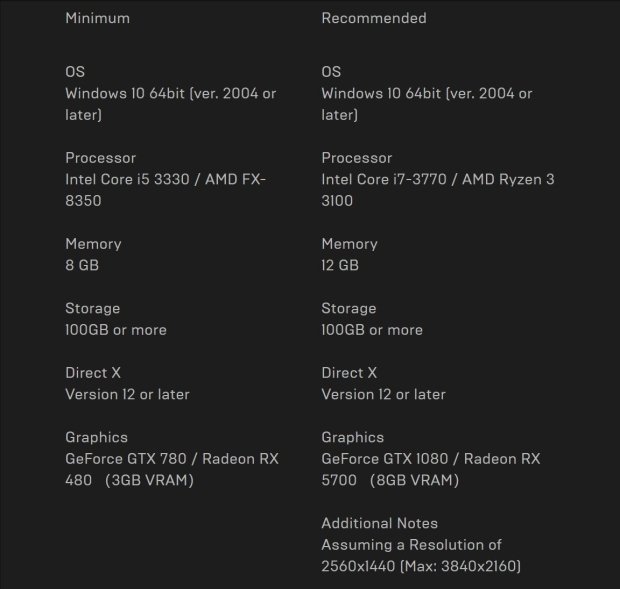Select the Minimum requirements heading
Image resolution: width=620 pixels, height=589 pixels.
[x=97, y=18]
